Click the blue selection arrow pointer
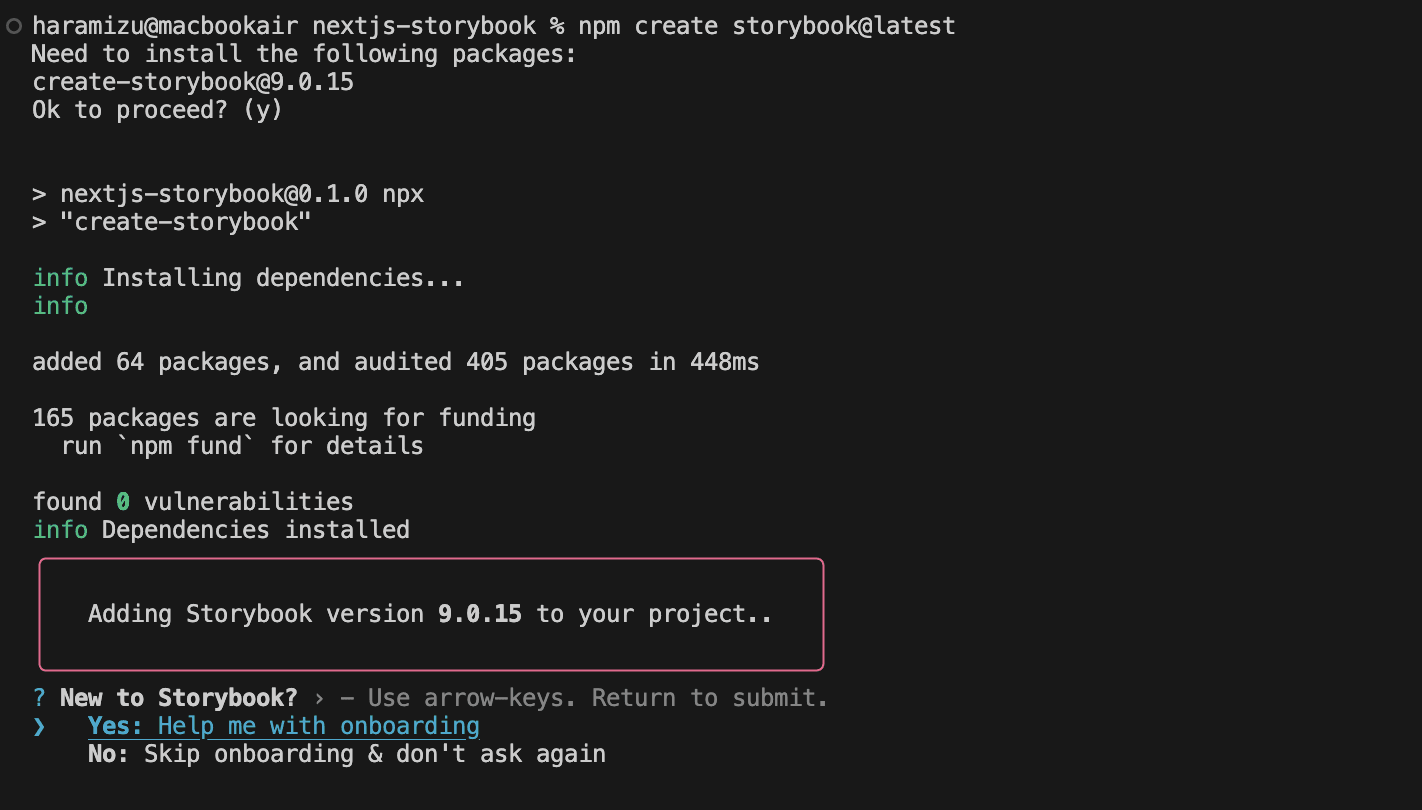1422x810 pixels. [39, 726]
